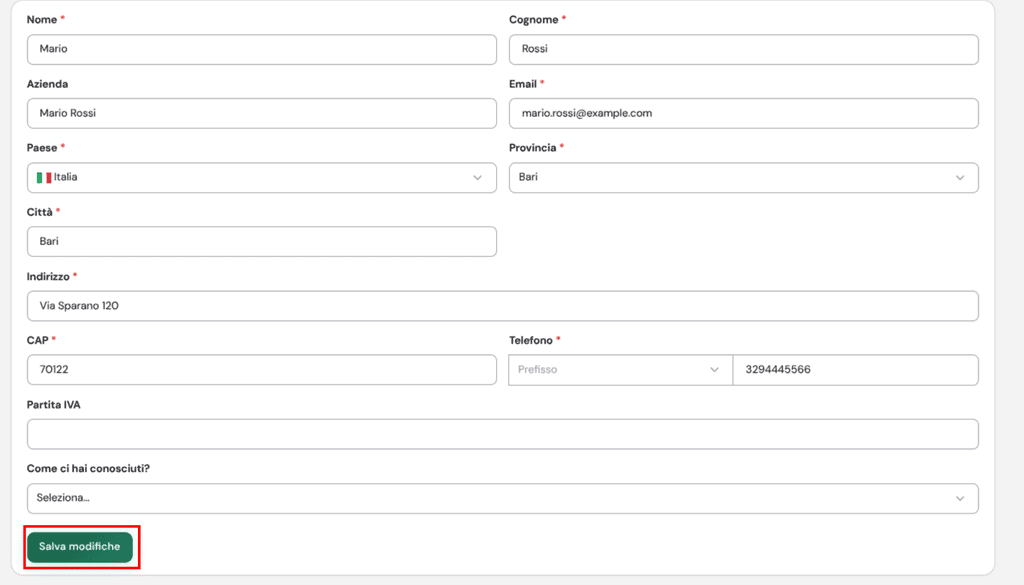This screenshot has width=1024, height=585.
Task: Click the phone number field 3294445566
Action: (856, 370)
